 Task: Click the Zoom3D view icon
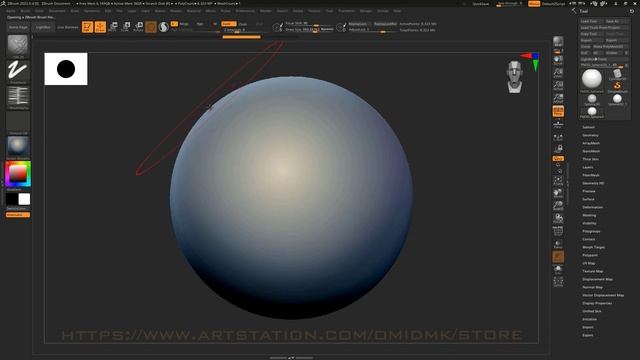(x=558, y=206)
